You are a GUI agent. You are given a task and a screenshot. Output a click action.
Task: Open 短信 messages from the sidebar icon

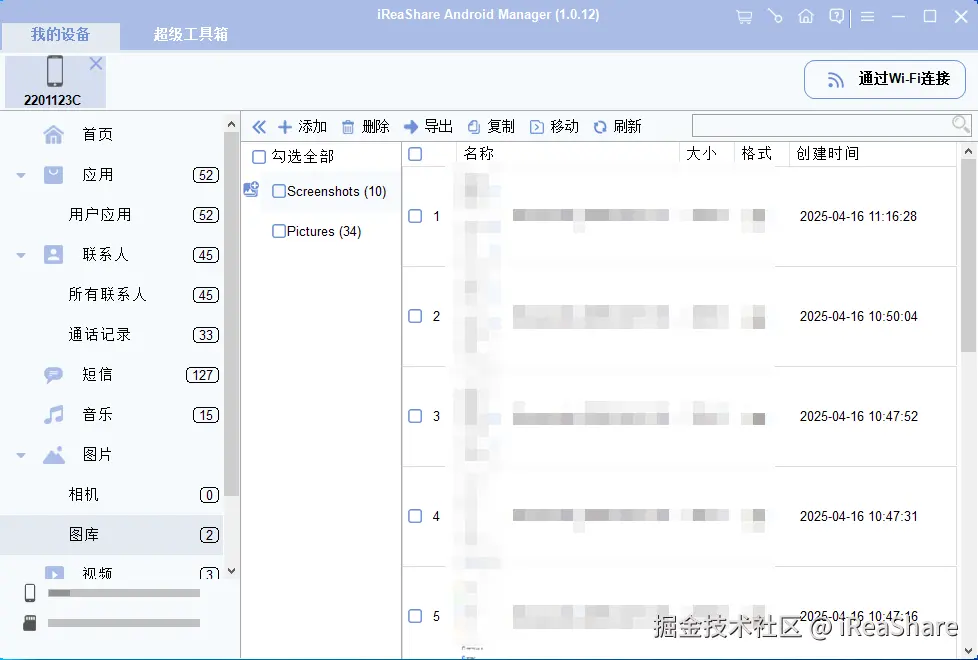click(x=52, y=375)
